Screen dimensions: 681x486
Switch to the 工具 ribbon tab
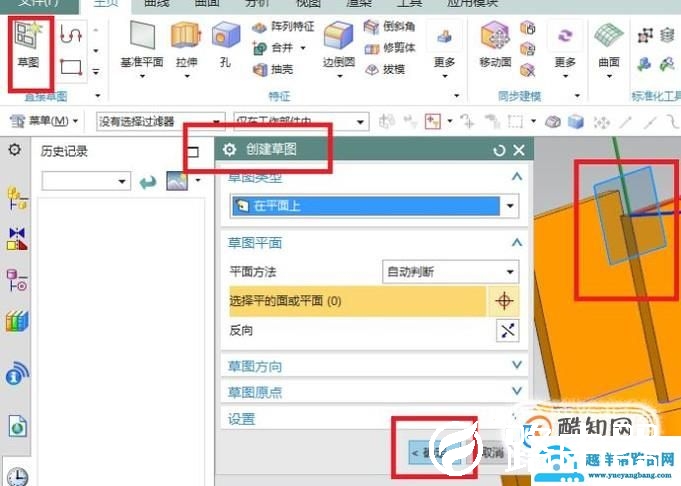click(x=409, y=3)
